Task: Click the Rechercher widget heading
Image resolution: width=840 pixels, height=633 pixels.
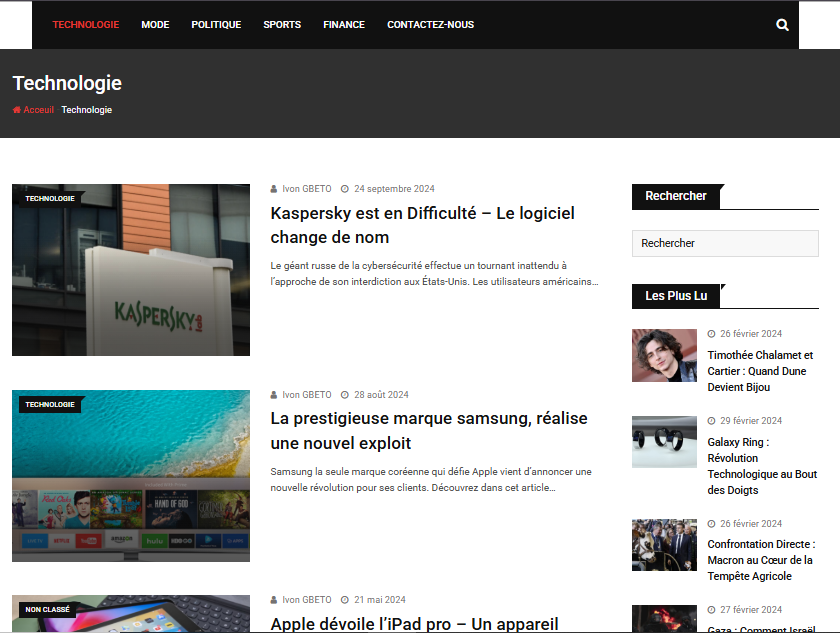Action: point(676,197)
